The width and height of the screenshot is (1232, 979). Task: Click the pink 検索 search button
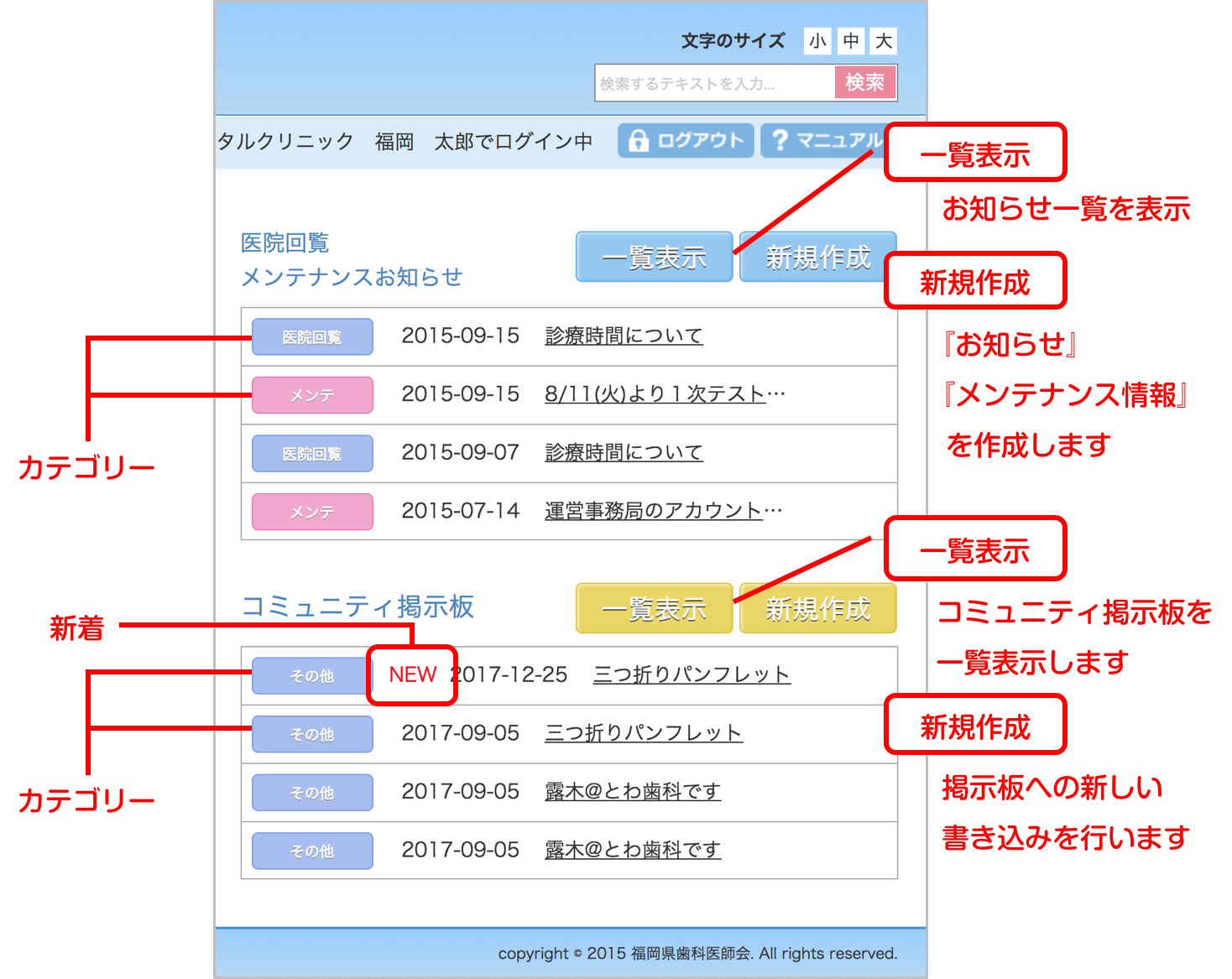click(x=864, y=82)
